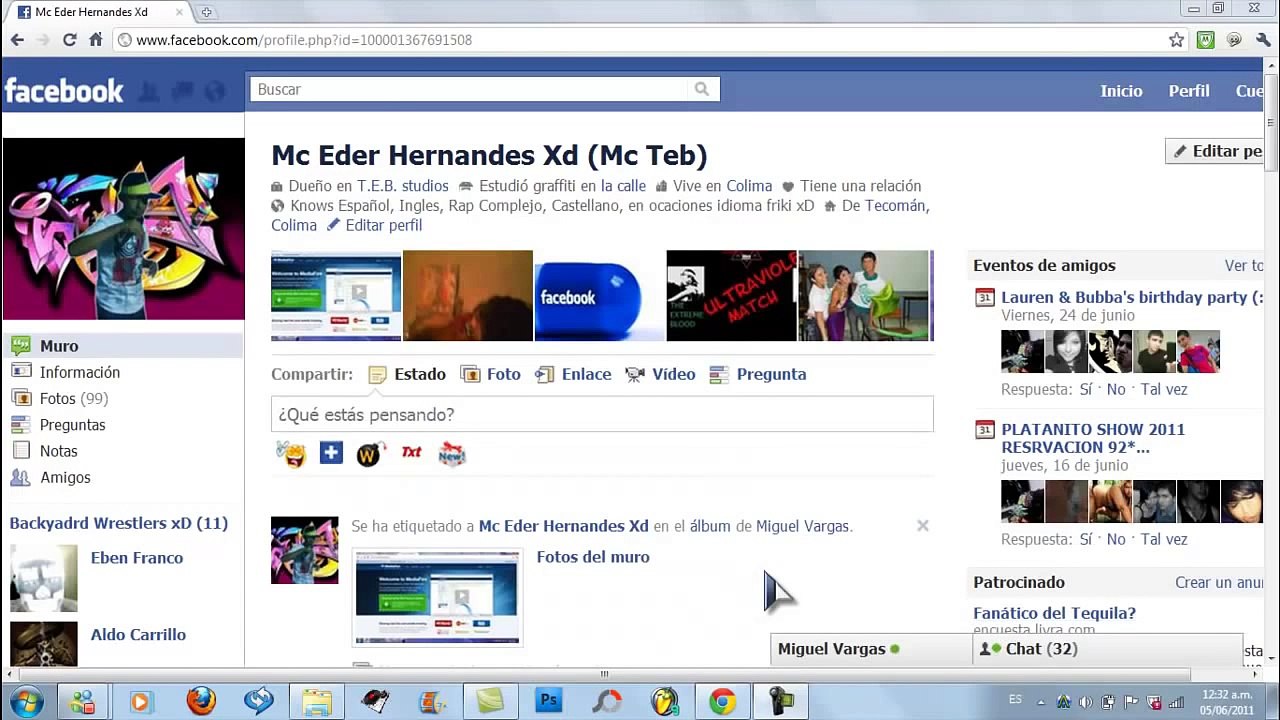Viewport: 1280px width, 720px height.
Task: Click the emoticon app icon under status box
Action: [291, 454]
